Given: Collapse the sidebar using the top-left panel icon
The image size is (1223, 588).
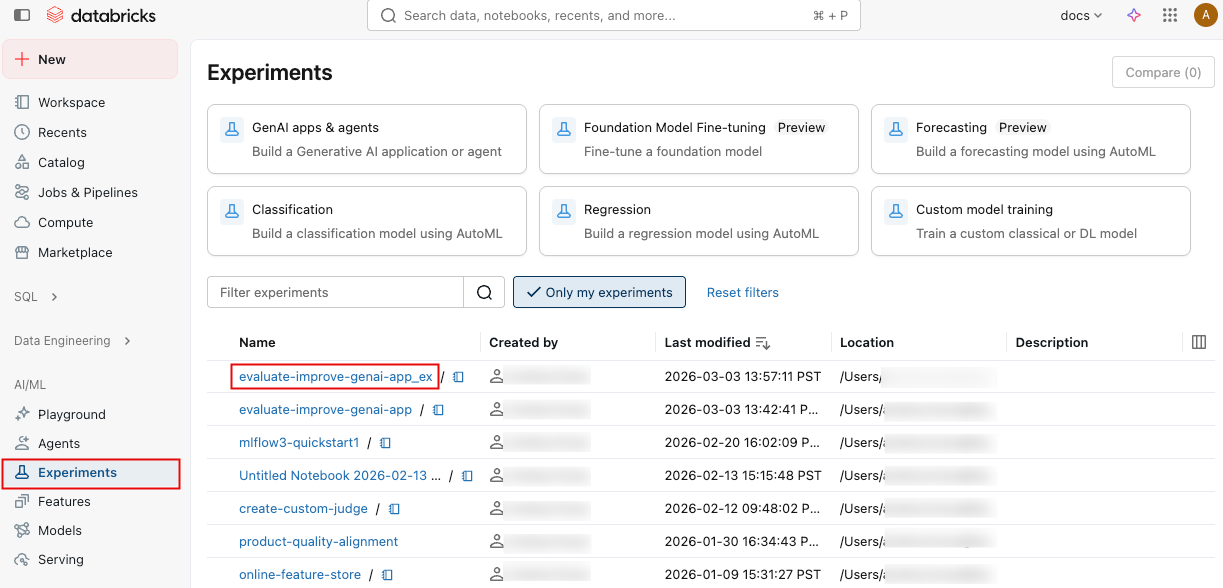Looking at the screenshot, I should point(21,16).
